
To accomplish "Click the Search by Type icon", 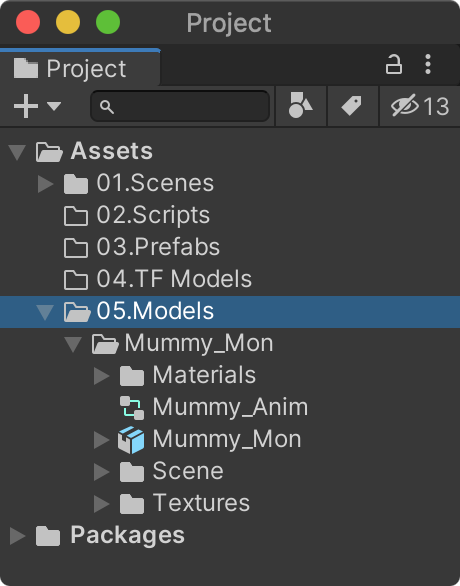I will [x=300, y=106].
